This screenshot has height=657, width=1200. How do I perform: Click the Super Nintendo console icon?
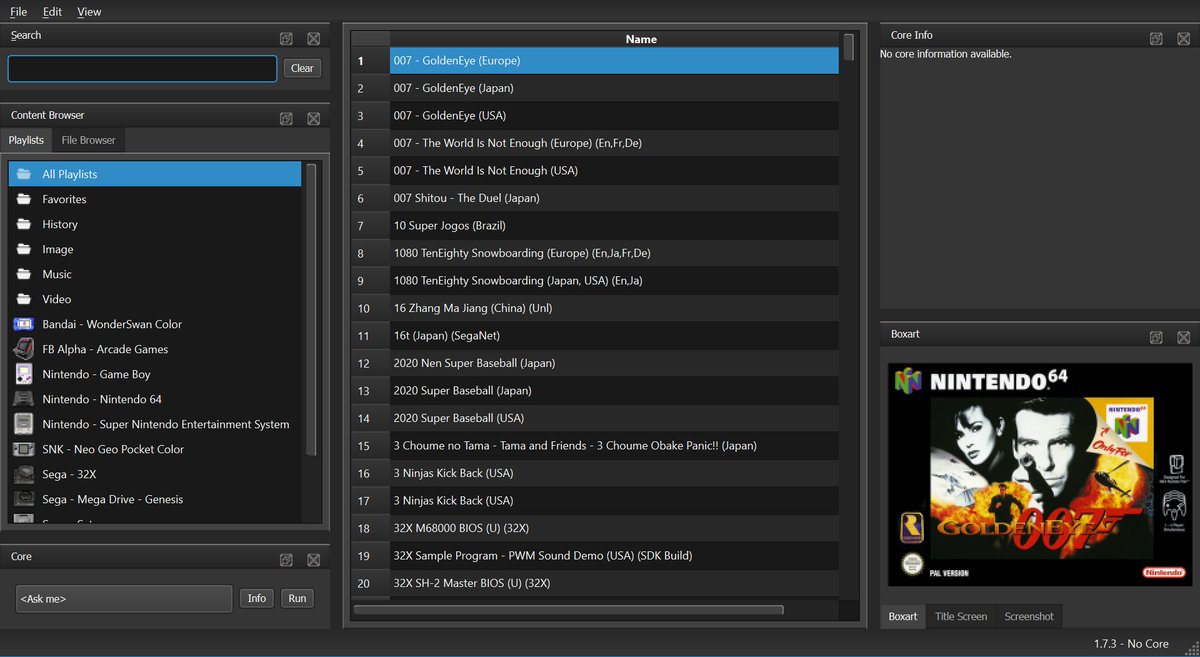tap(24, 424)
